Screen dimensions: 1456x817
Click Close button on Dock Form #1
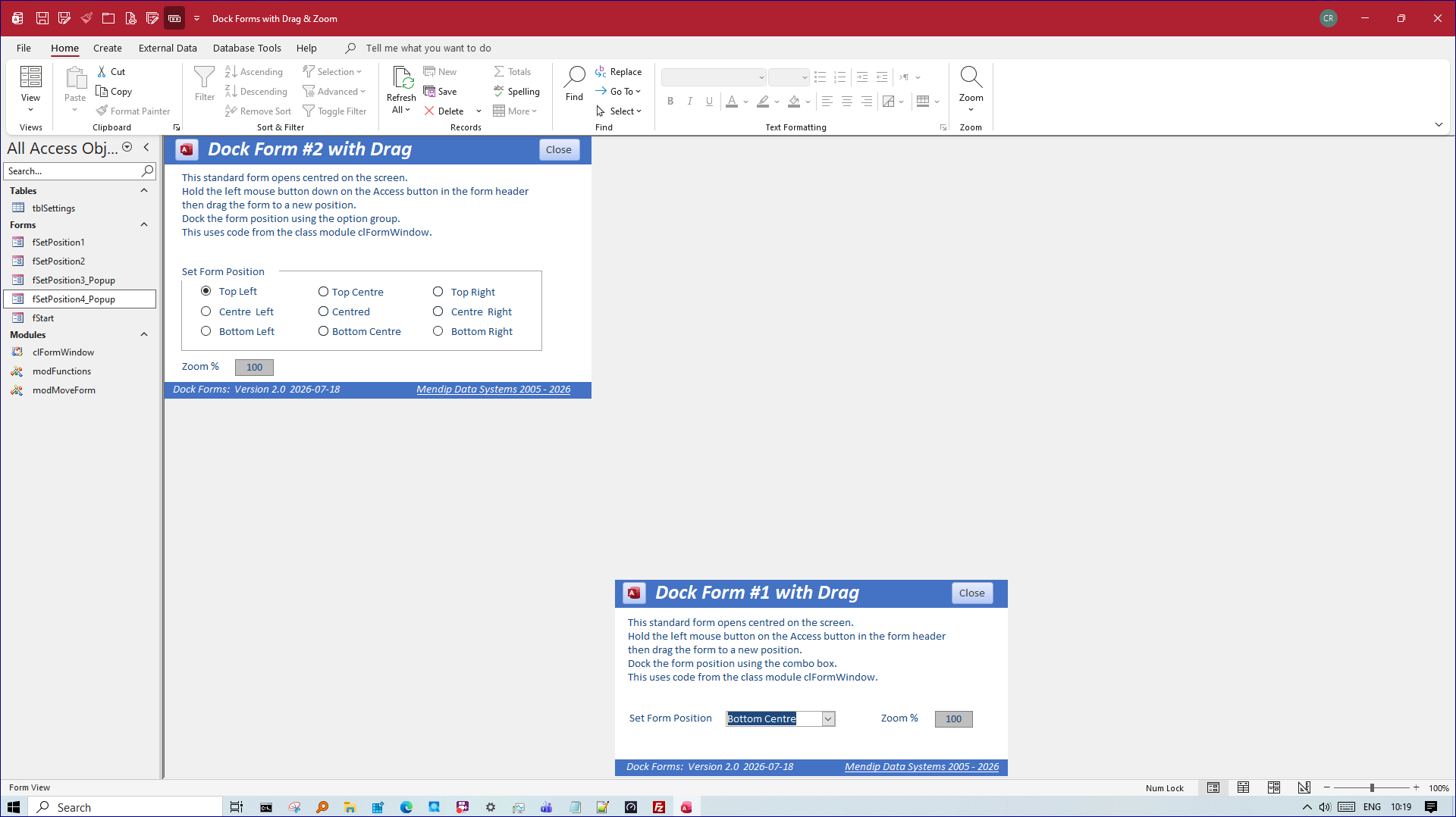click(971, 593)
